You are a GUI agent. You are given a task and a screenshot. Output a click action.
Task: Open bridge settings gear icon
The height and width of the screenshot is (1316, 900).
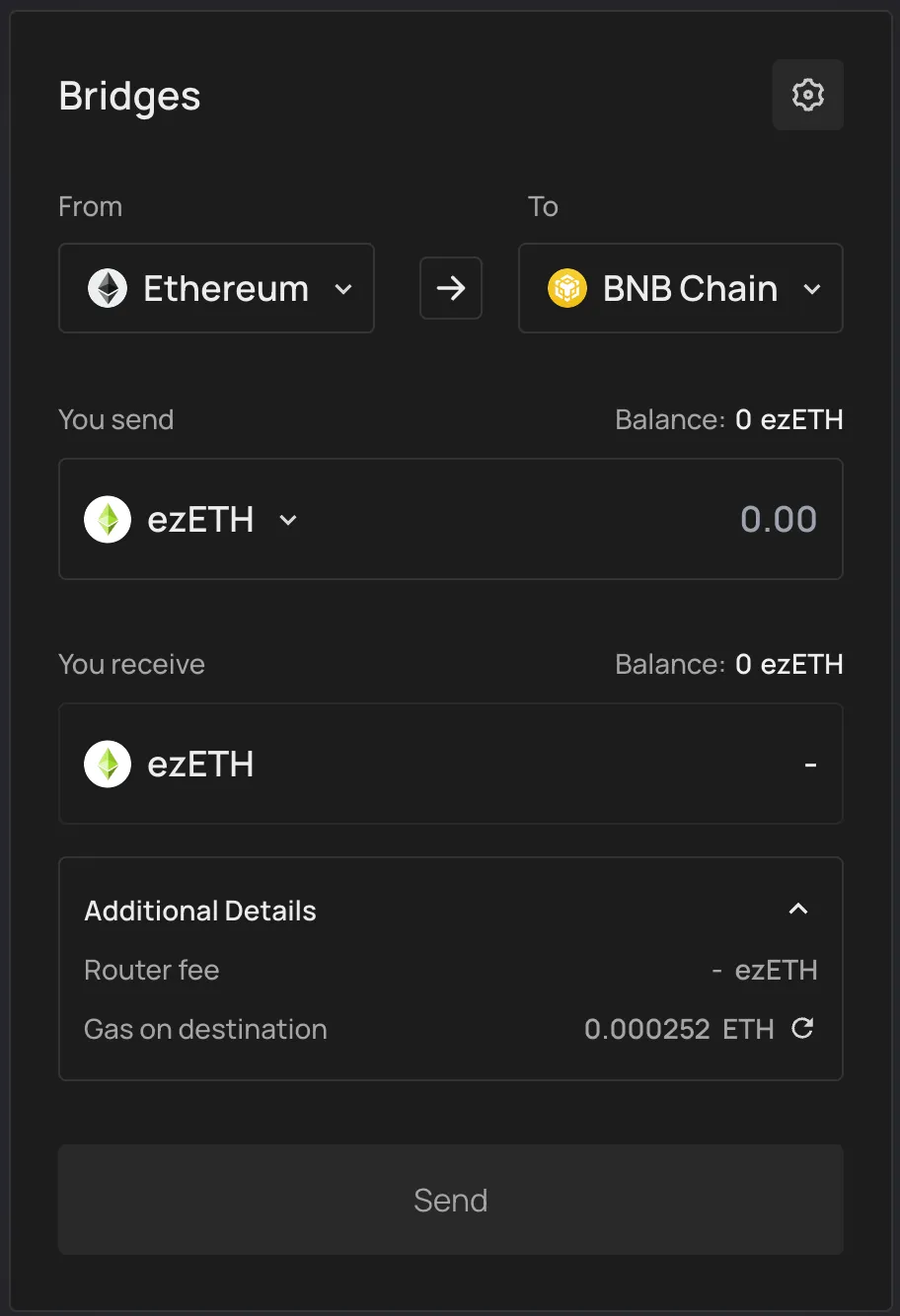(807, 95)
